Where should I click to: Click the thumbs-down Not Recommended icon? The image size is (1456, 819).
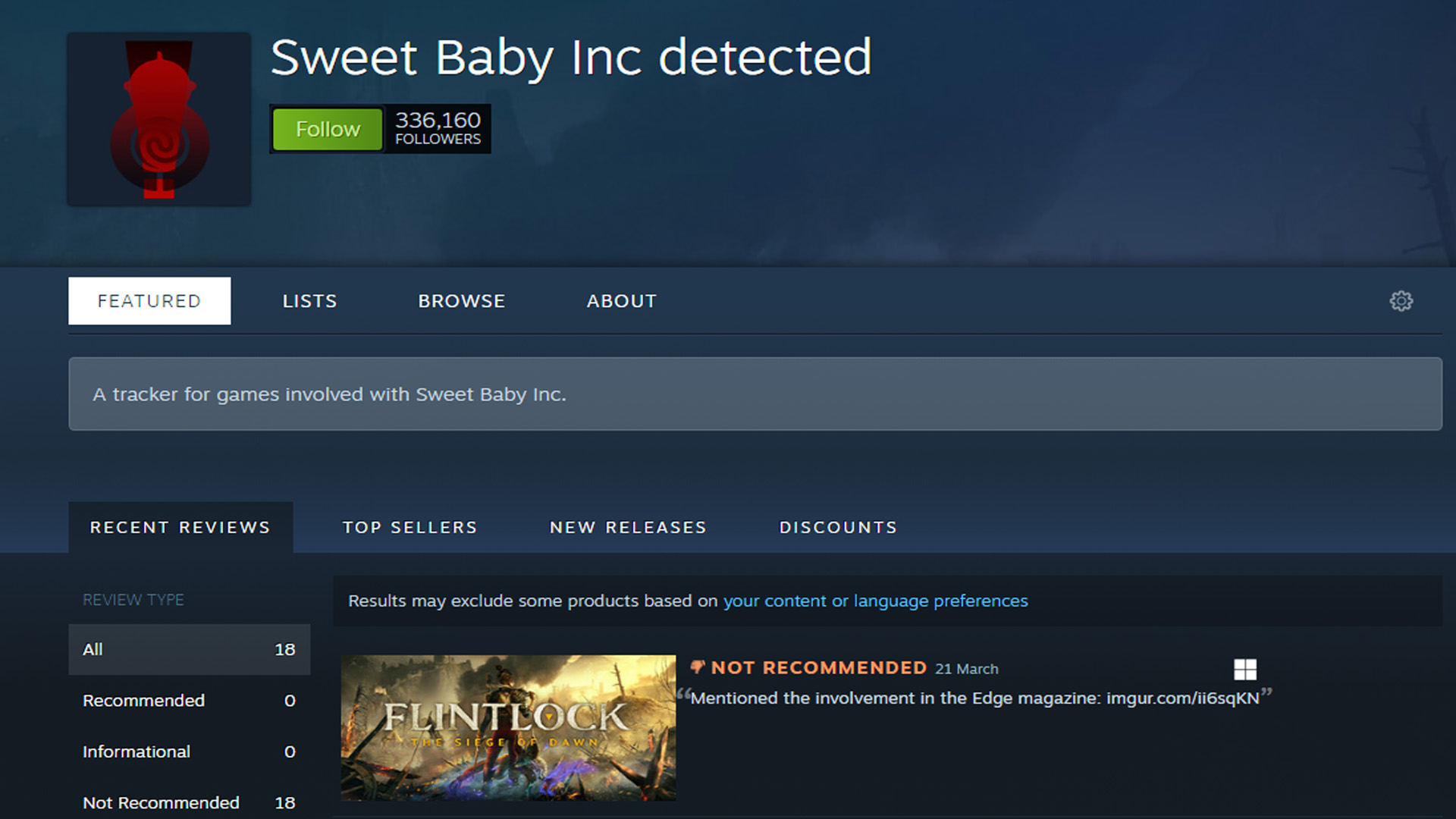coord(698,667)
